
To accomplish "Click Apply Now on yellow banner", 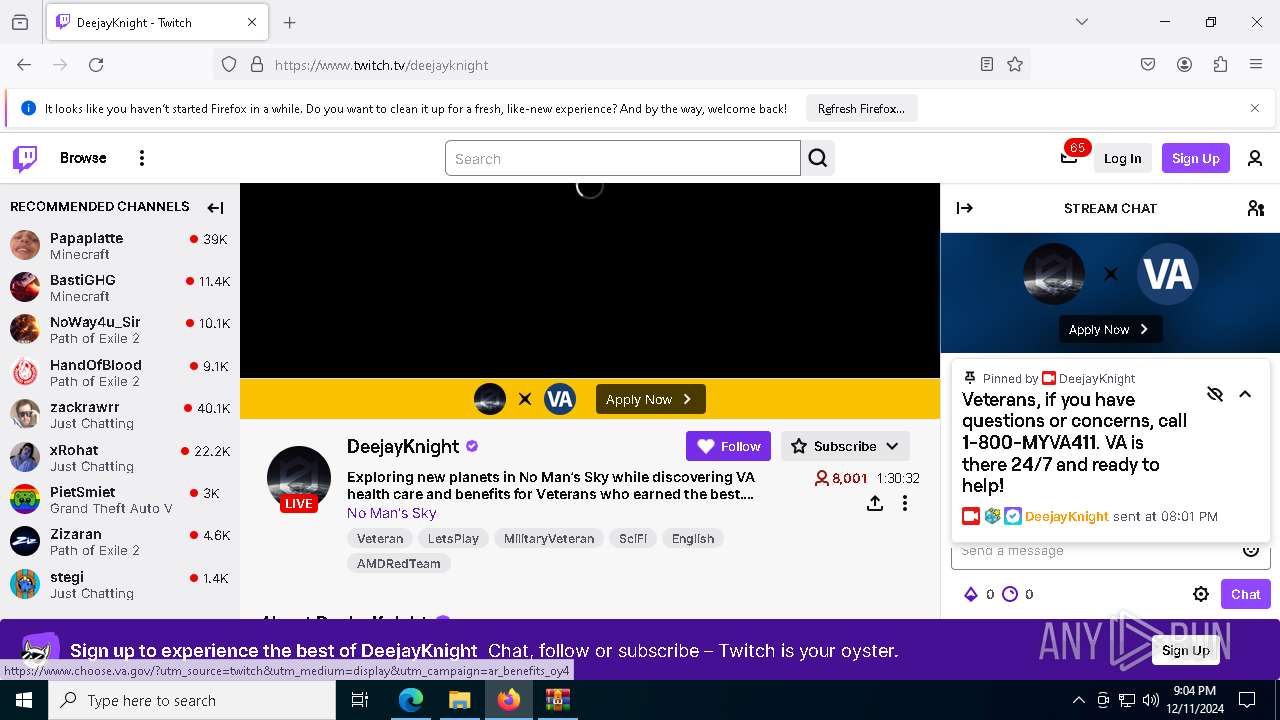I will [x=650, y=399].
